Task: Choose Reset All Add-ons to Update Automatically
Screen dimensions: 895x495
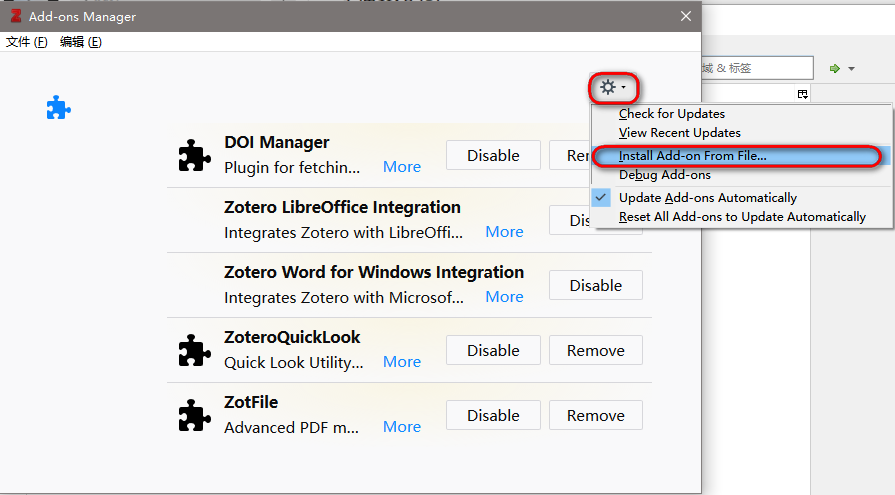Action: point(742,217)
